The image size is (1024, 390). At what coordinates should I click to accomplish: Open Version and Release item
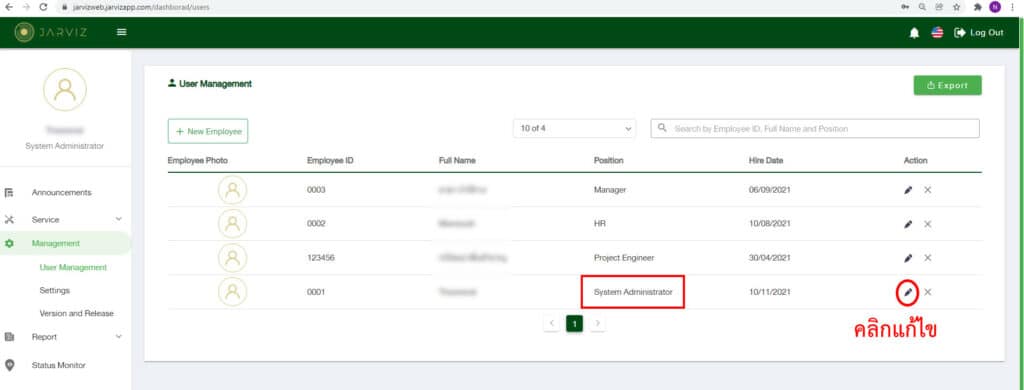76,313
